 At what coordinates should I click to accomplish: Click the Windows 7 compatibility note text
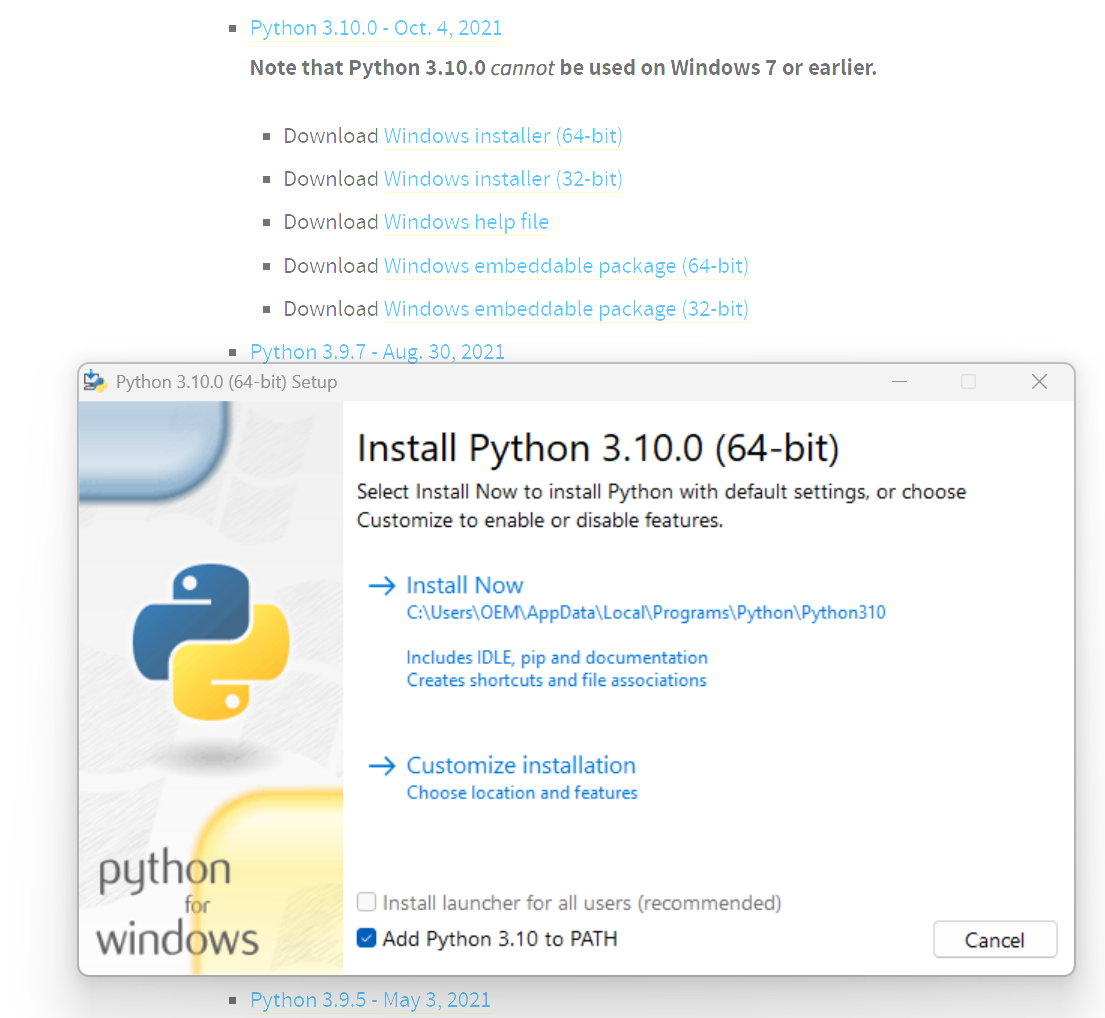tap(563, 68)
